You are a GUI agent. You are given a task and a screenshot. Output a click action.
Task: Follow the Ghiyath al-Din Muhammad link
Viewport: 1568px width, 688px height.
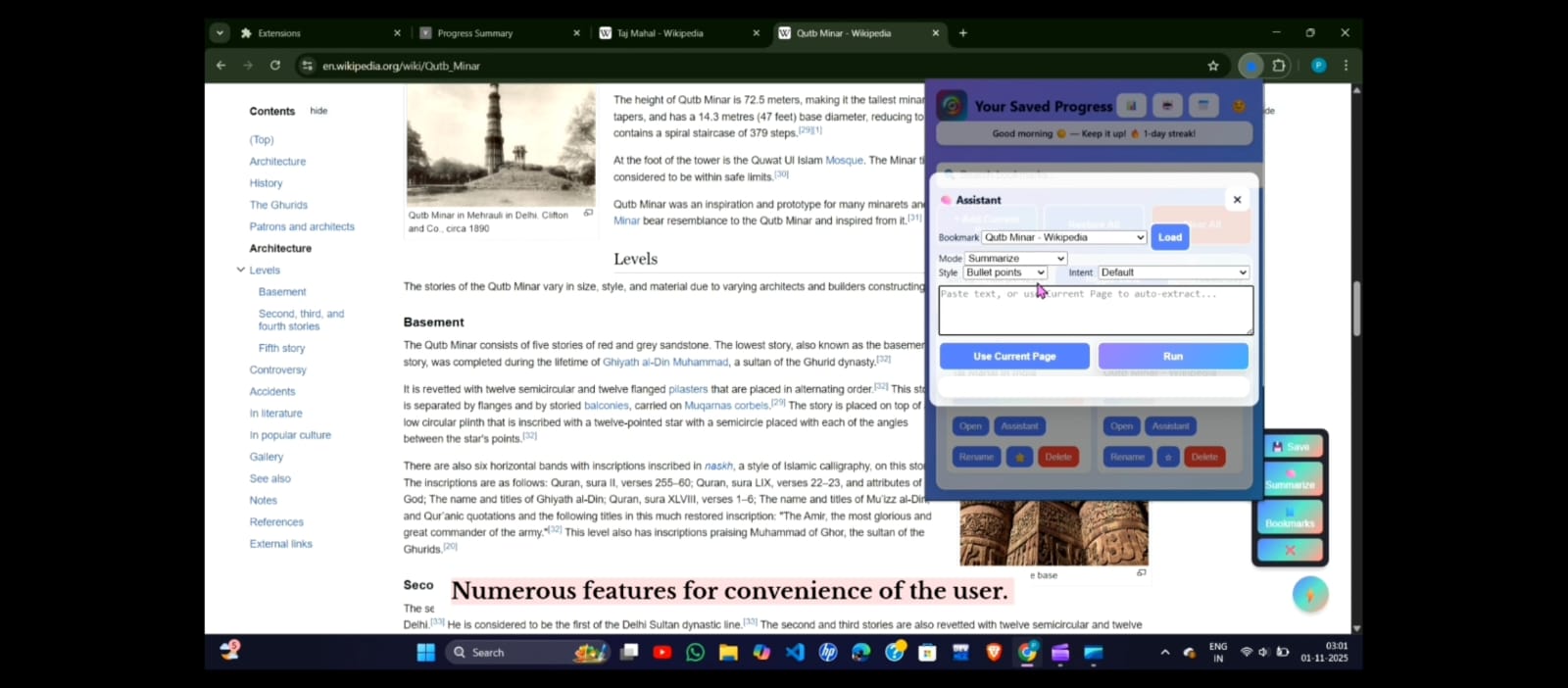665,362
